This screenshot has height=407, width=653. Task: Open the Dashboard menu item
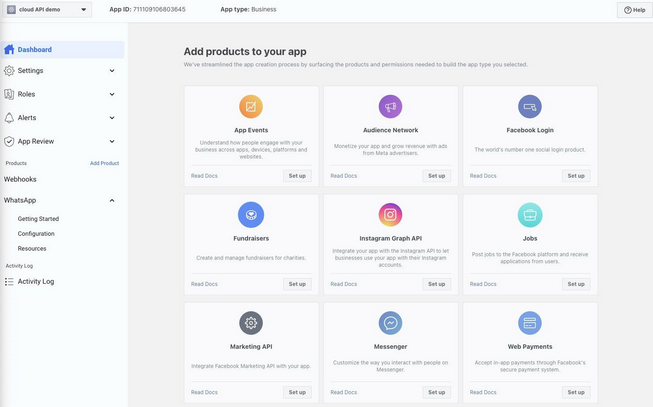tap(62, 50)
